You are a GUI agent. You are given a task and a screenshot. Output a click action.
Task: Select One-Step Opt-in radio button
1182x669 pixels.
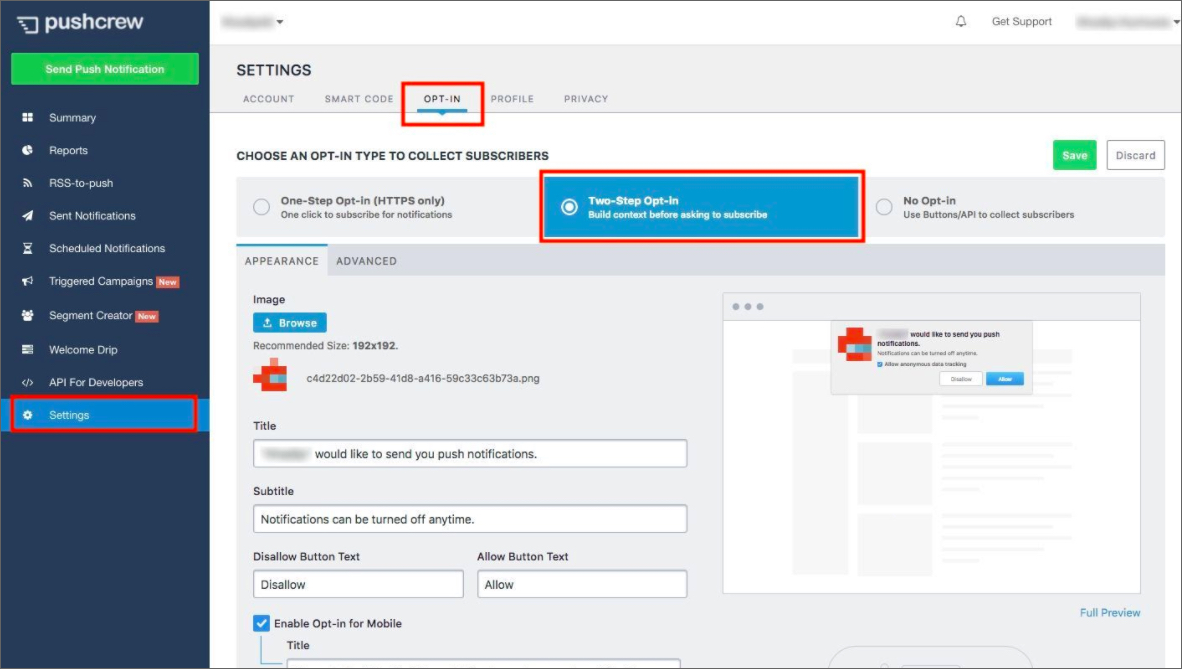(x=262, y=207)
